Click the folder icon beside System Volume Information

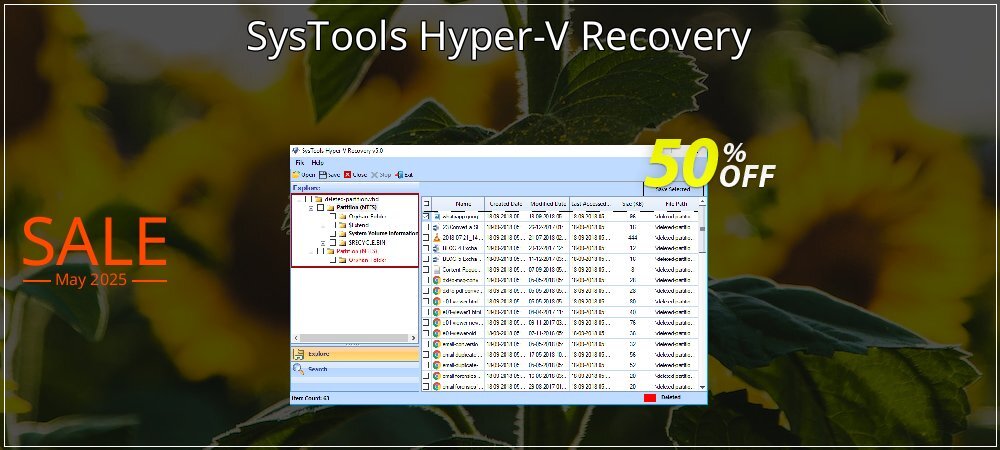tap(342, 233)
